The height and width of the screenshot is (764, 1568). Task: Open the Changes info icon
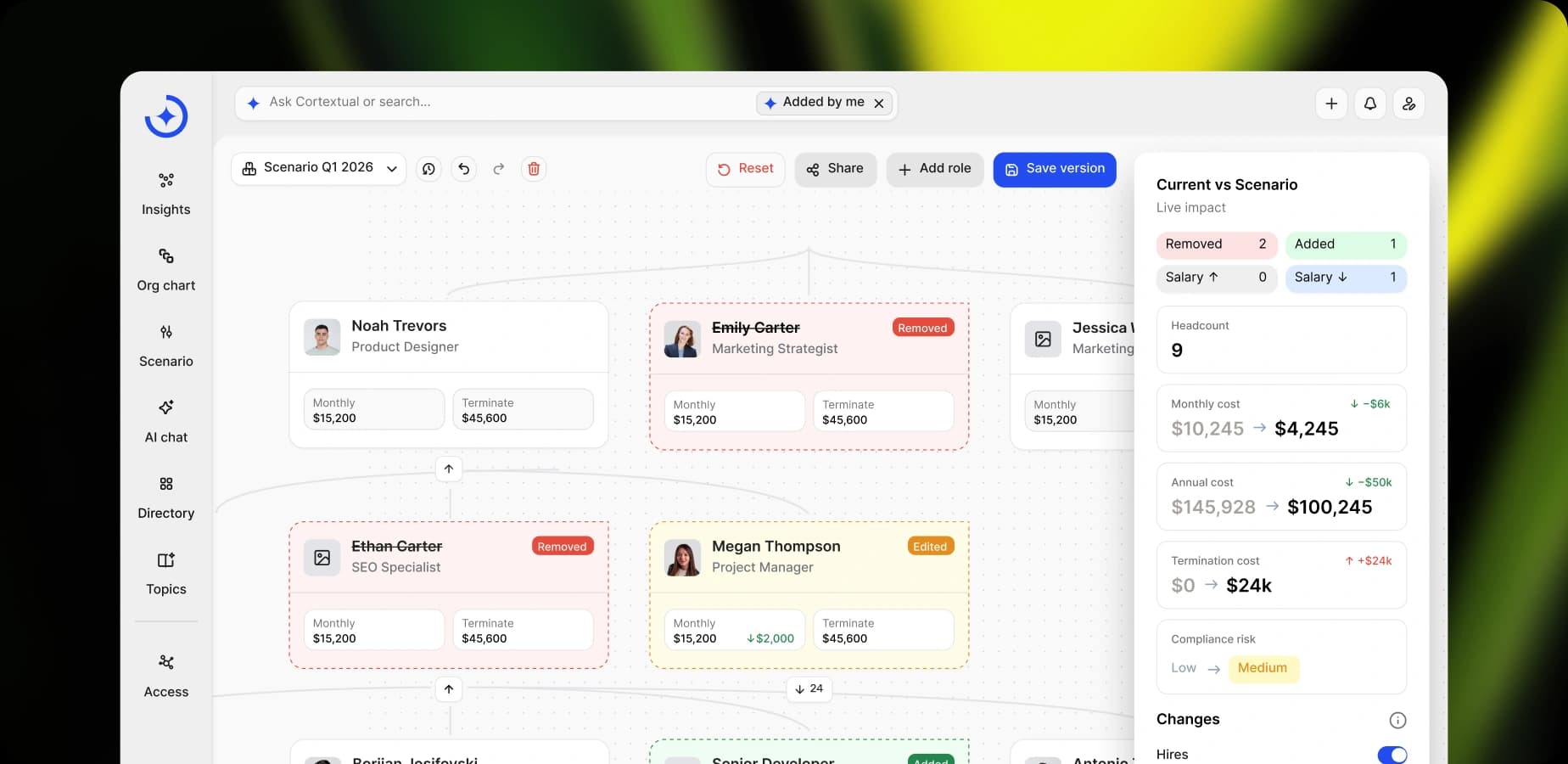click(1397, 720)
